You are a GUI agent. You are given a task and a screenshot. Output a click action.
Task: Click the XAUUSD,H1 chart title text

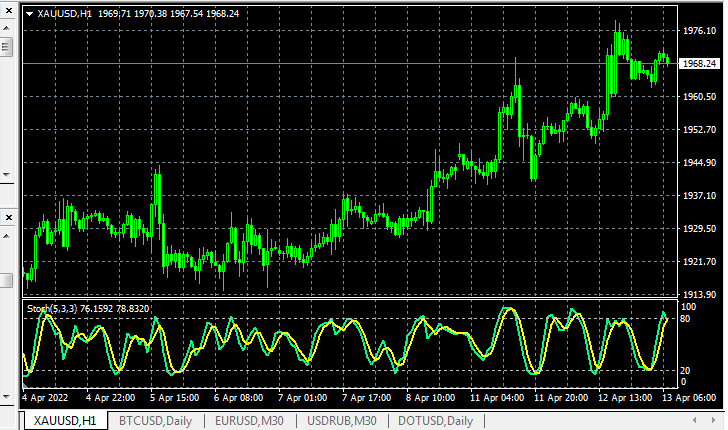65,14
